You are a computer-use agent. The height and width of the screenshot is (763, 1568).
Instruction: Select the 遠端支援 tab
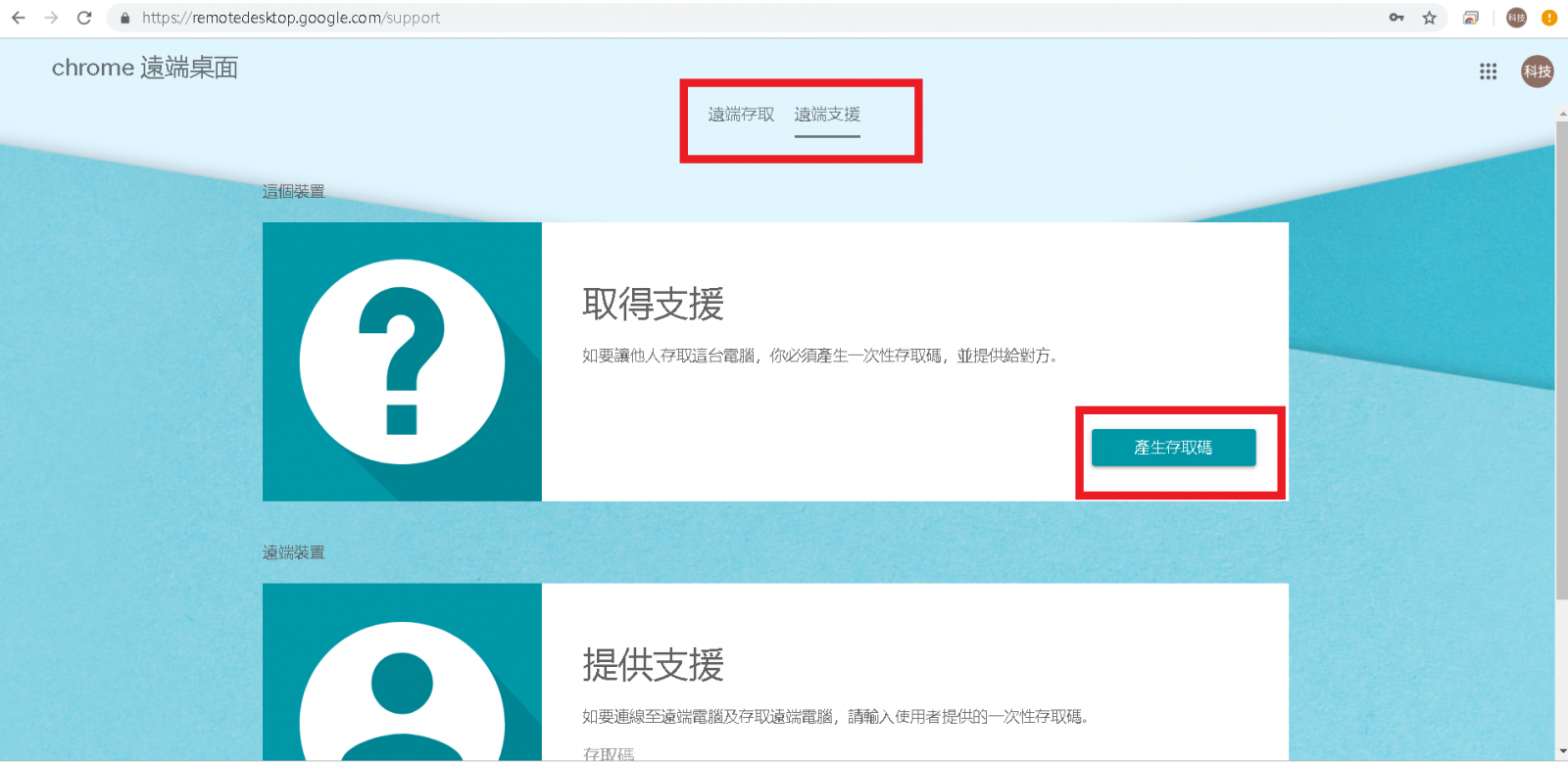[827, 115]
